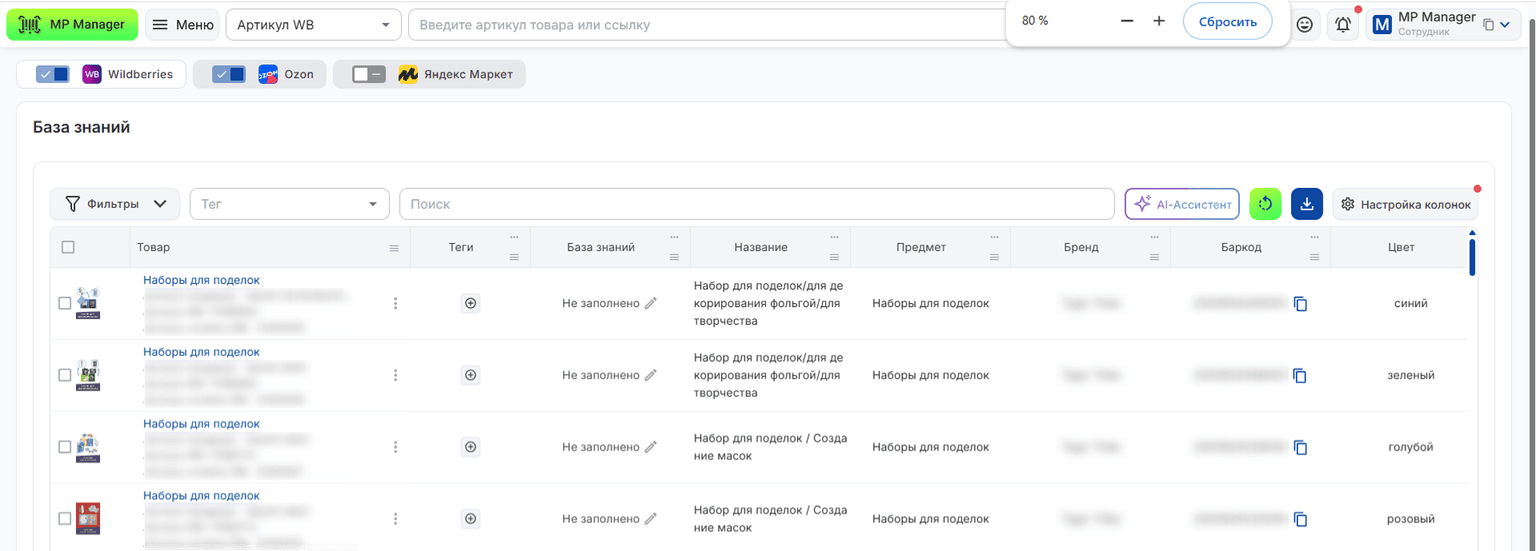Edit knowledge base pencil in синий row
Screen dimensions: 1536x551
pyautogui.click(x=651, y=303)
